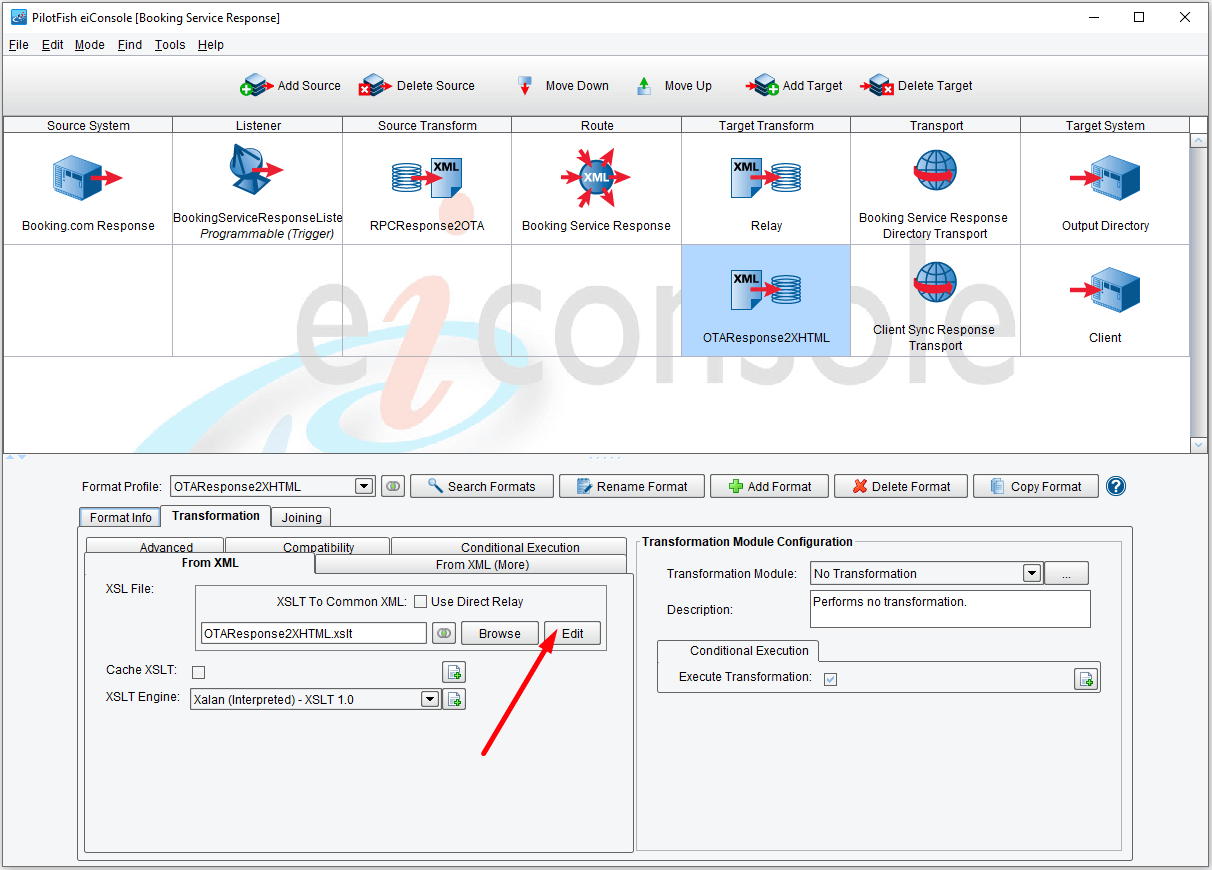
Task: Open the Find menu
Action: coord(130,45)
